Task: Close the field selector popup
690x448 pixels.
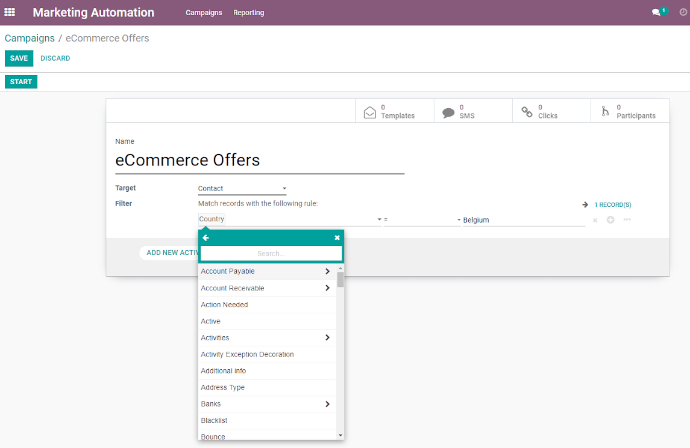Action: (x=337, y=238)
